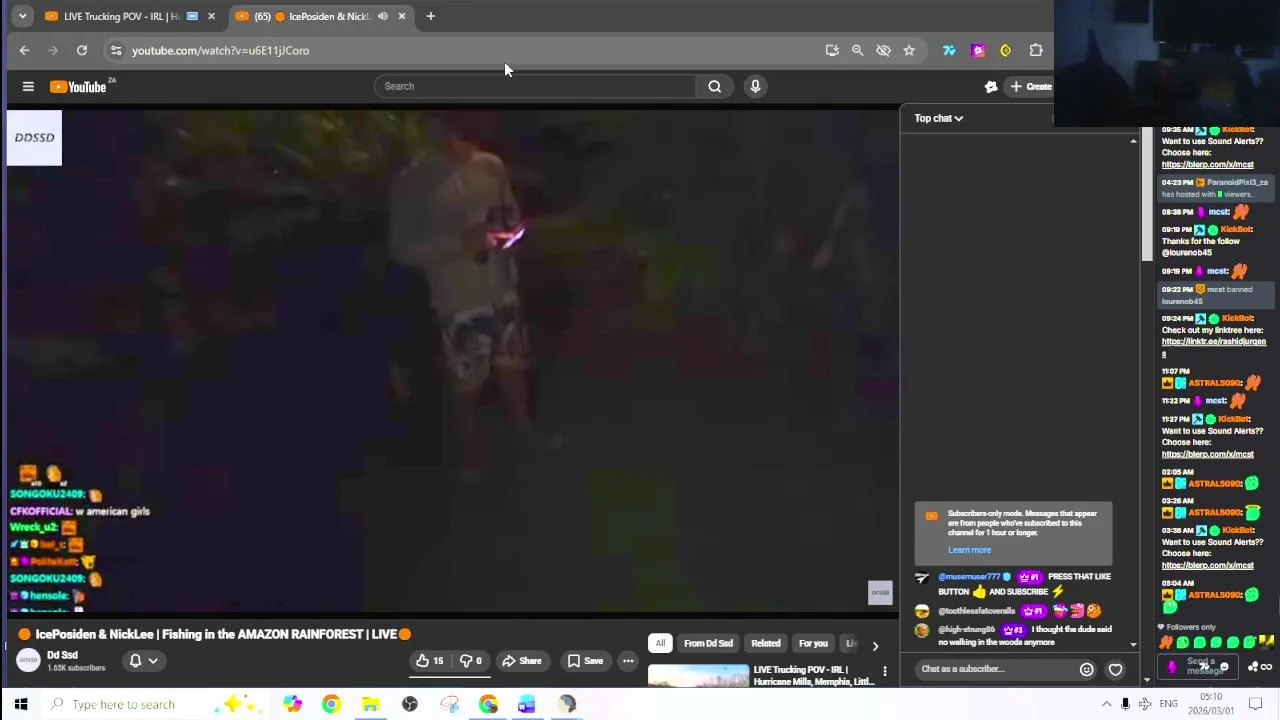The height and width of the screenshot is (720, 1280).
Task: Open LIVE Trucking POV recommended thumbnail
Action: [698, 677]
